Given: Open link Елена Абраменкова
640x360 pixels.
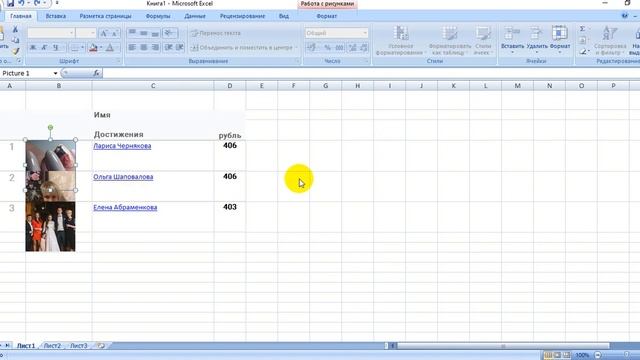Looking at the screenshot, I should pyautogui.click(x=125, y=207).
